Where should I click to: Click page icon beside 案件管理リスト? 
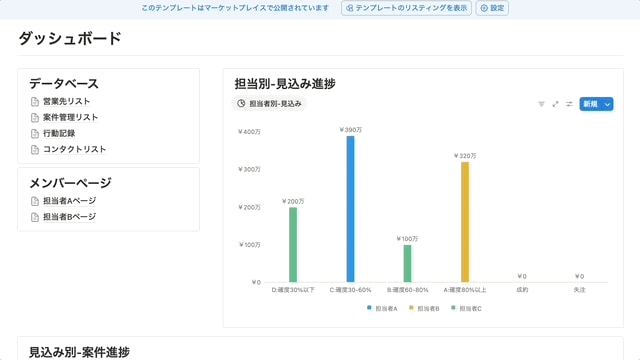click(35, 118)
